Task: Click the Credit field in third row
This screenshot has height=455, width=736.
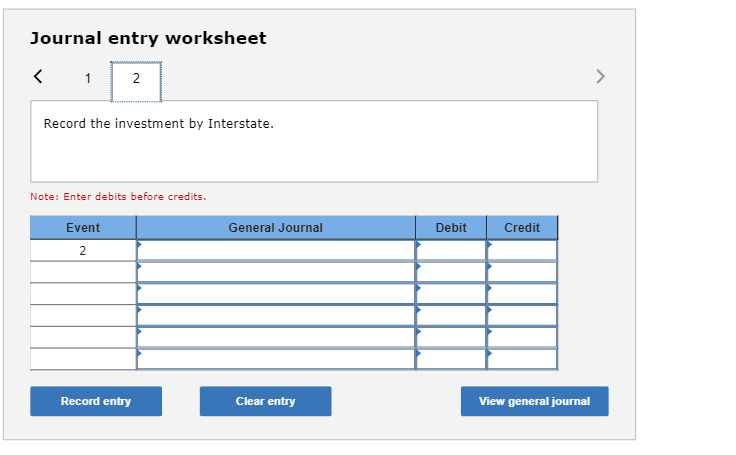Action: pos(522,293)
